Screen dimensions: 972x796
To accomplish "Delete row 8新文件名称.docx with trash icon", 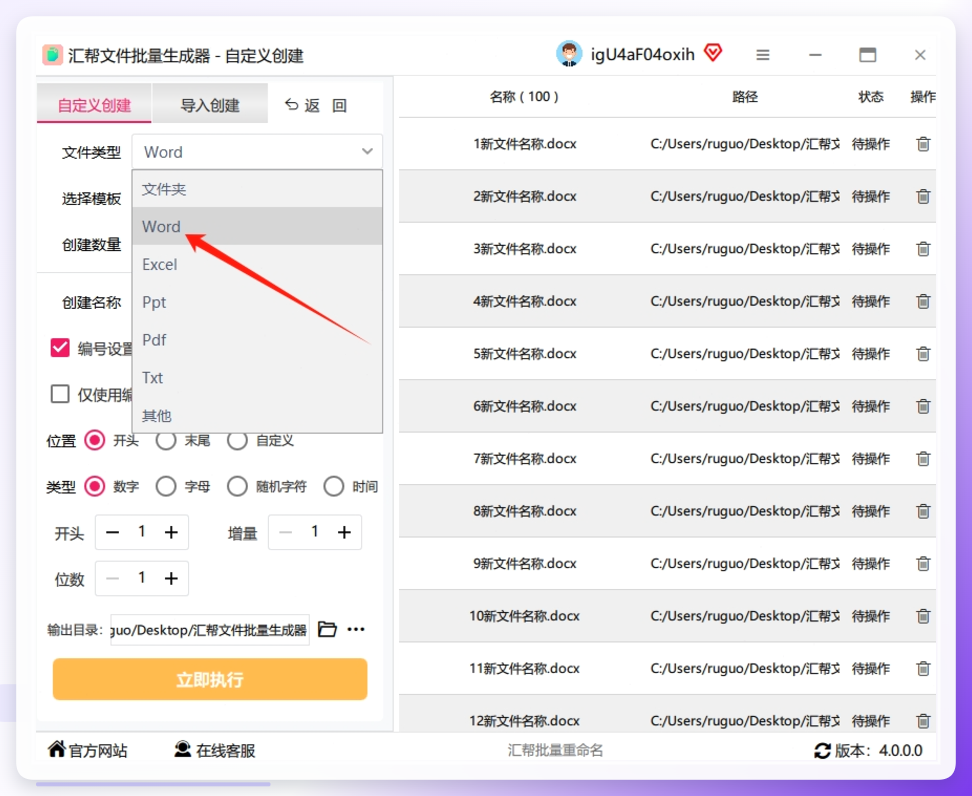I will [923, 511].
